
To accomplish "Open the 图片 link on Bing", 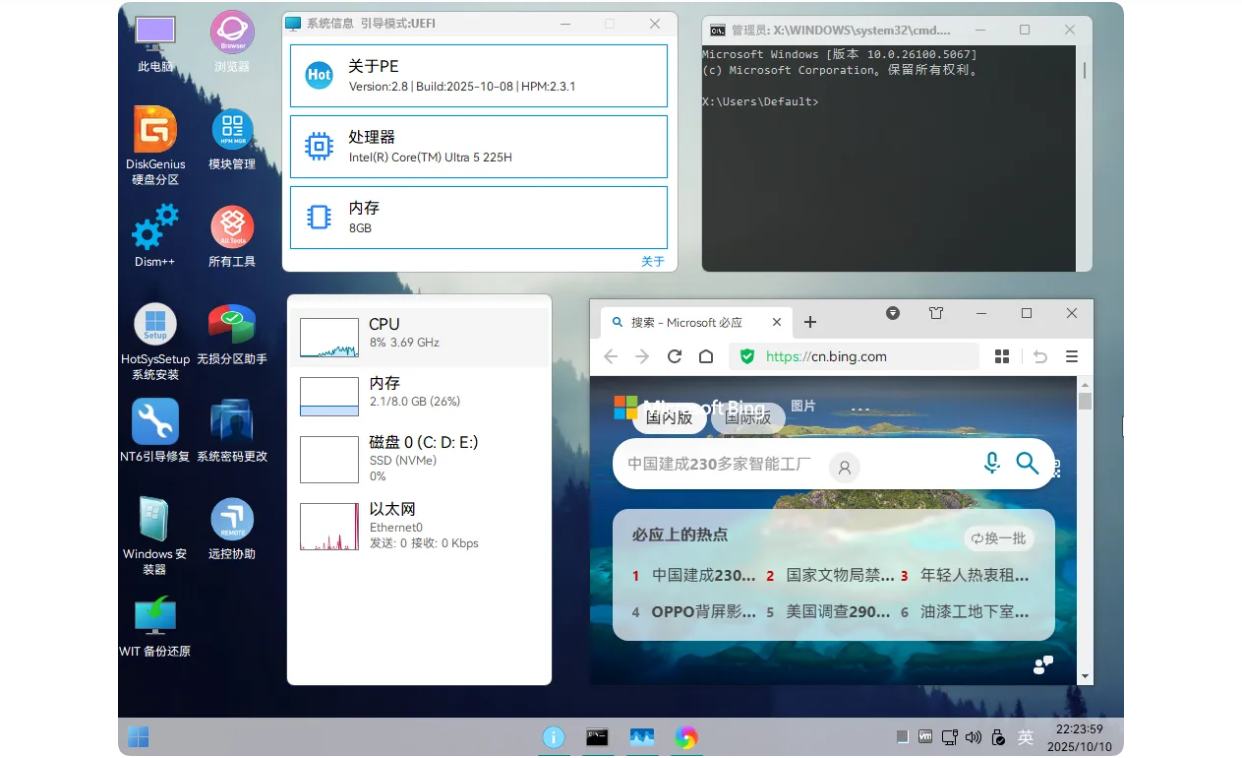I will [803, 406].
